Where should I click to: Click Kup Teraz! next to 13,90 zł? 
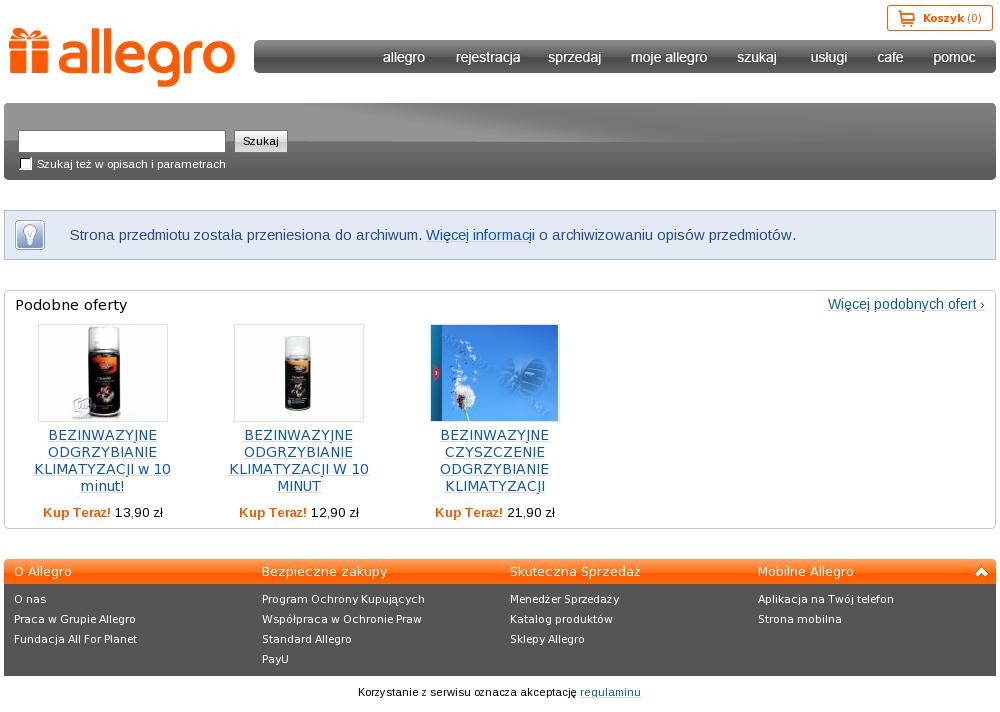77,512
